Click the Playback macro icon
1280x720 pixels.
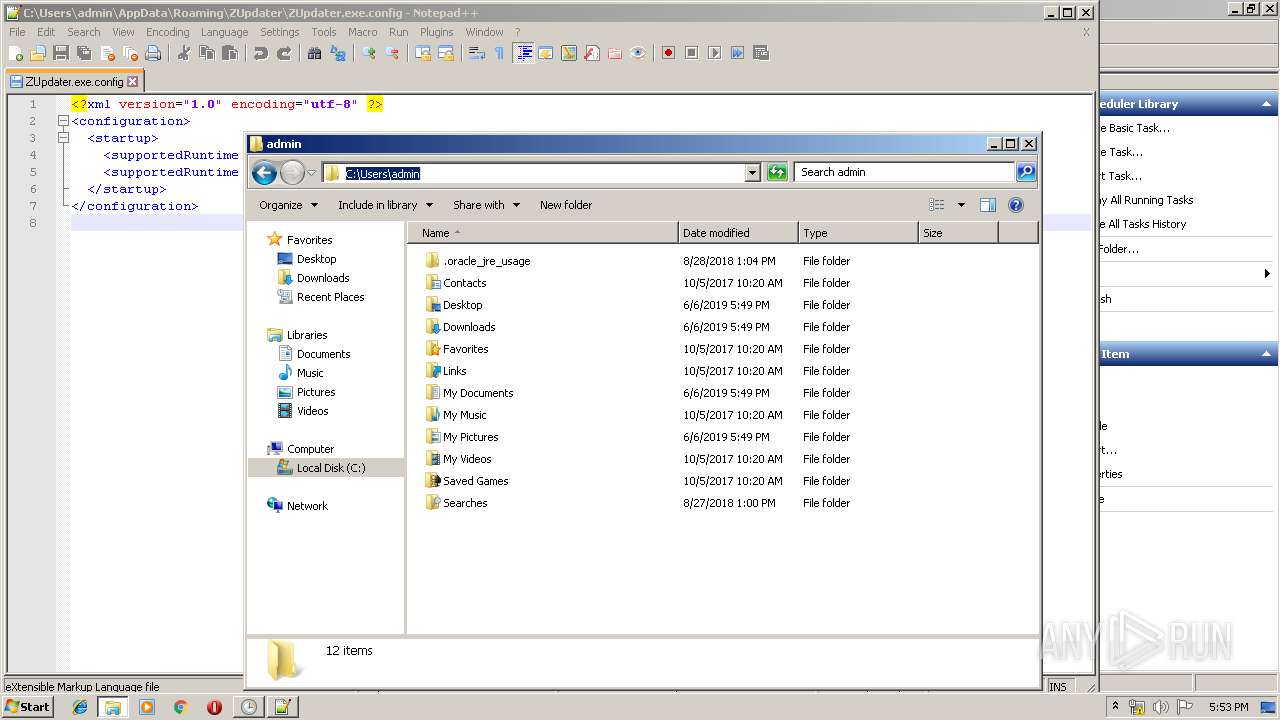[714, 53]
